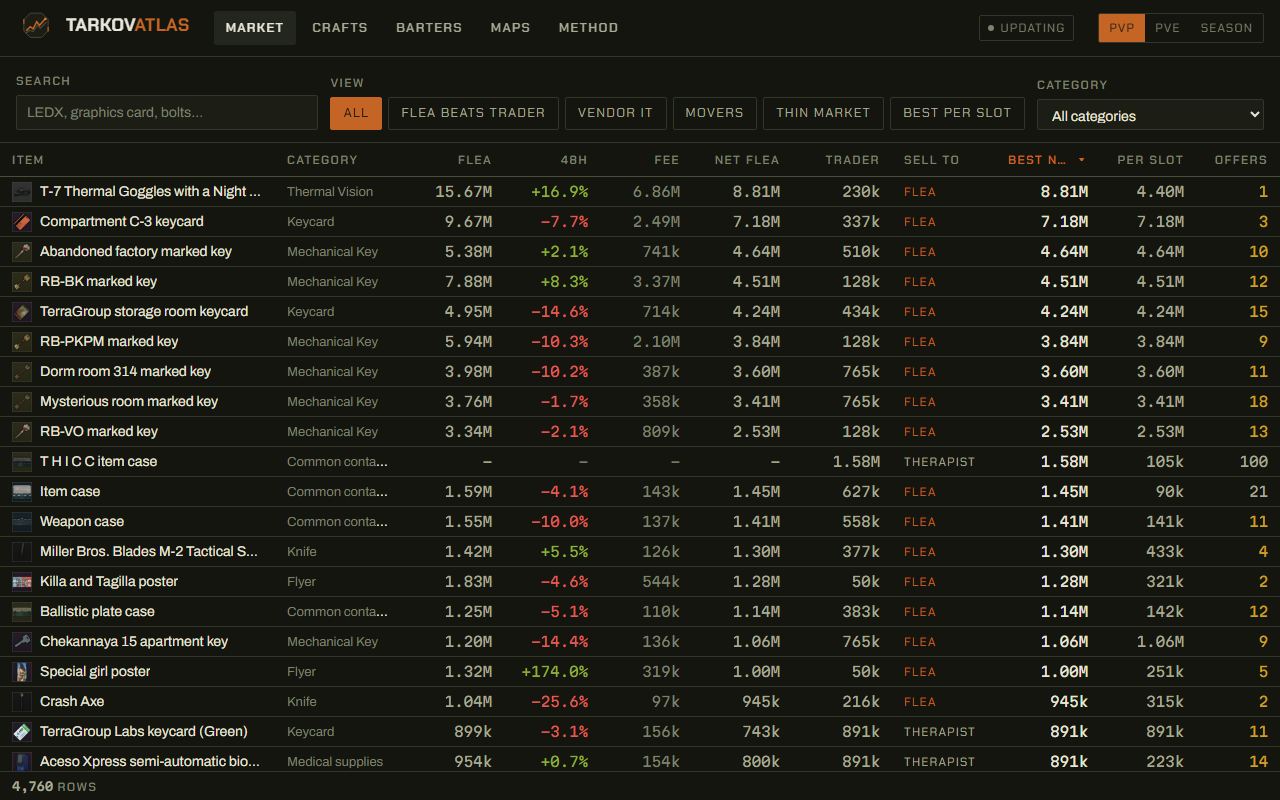The width and height of the screenshot is (1280, 800).
Task: Open the Crafts tab
Action: pyautogui.click(x=340, y=28)
